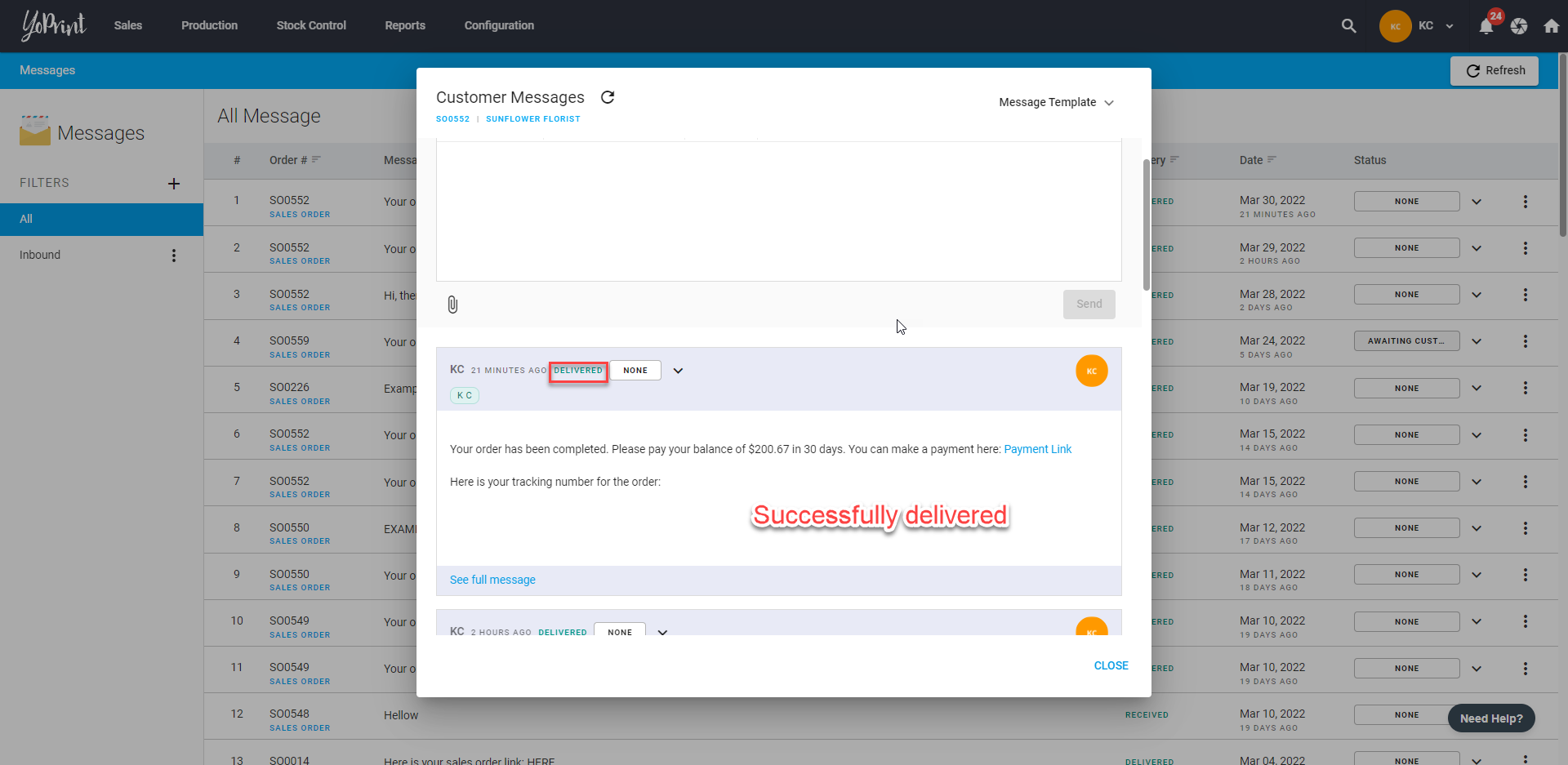The width and height of the screenshot is (1568, 765).
Task: Click the page vertical scrollbar
Action: click(x=1563, y=145)
